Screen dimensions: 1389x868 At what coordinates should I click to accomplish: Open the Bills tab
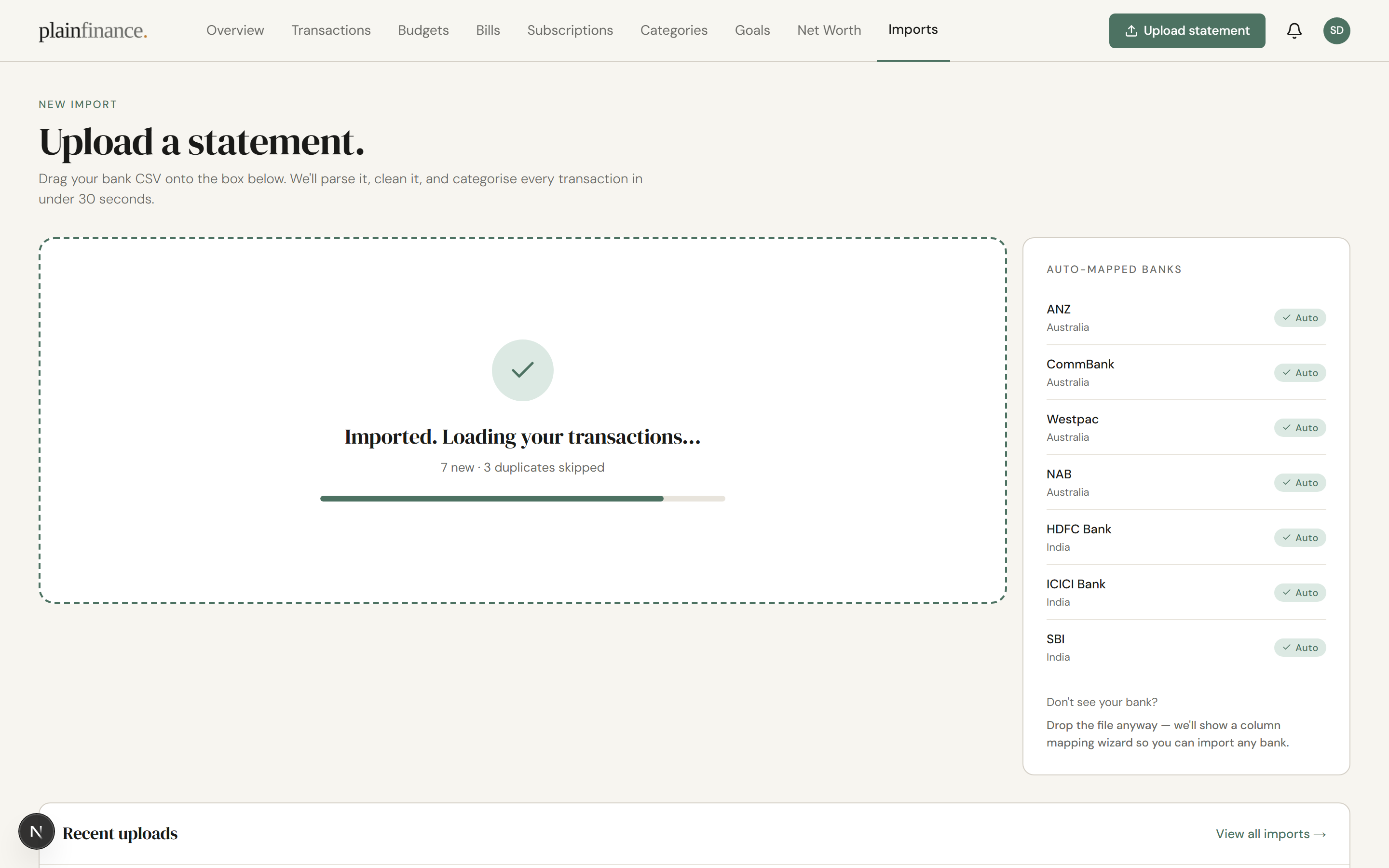click(x=488, y=30)
